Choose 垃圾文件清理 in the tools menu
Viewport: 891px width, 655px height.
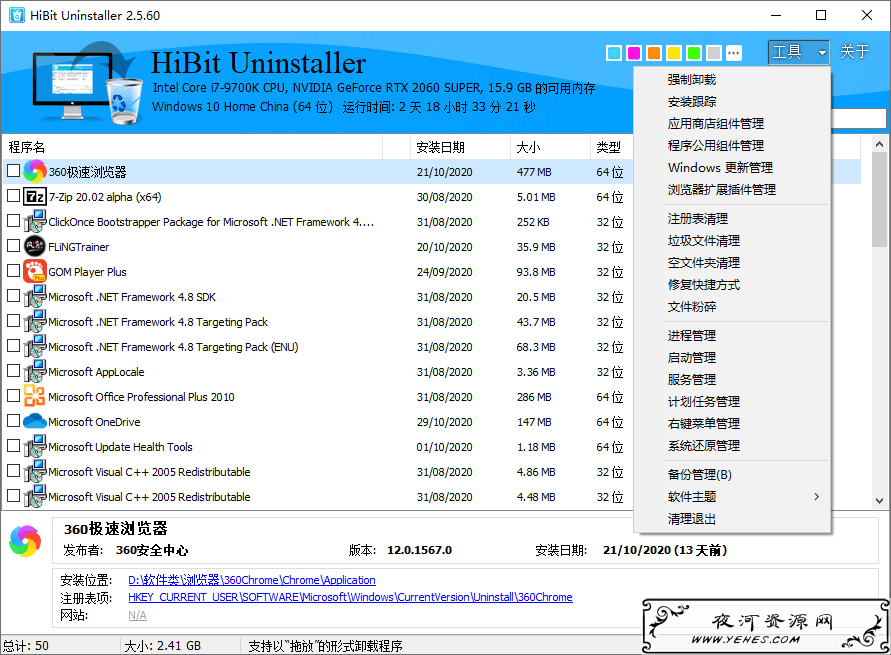click(703, 241)
